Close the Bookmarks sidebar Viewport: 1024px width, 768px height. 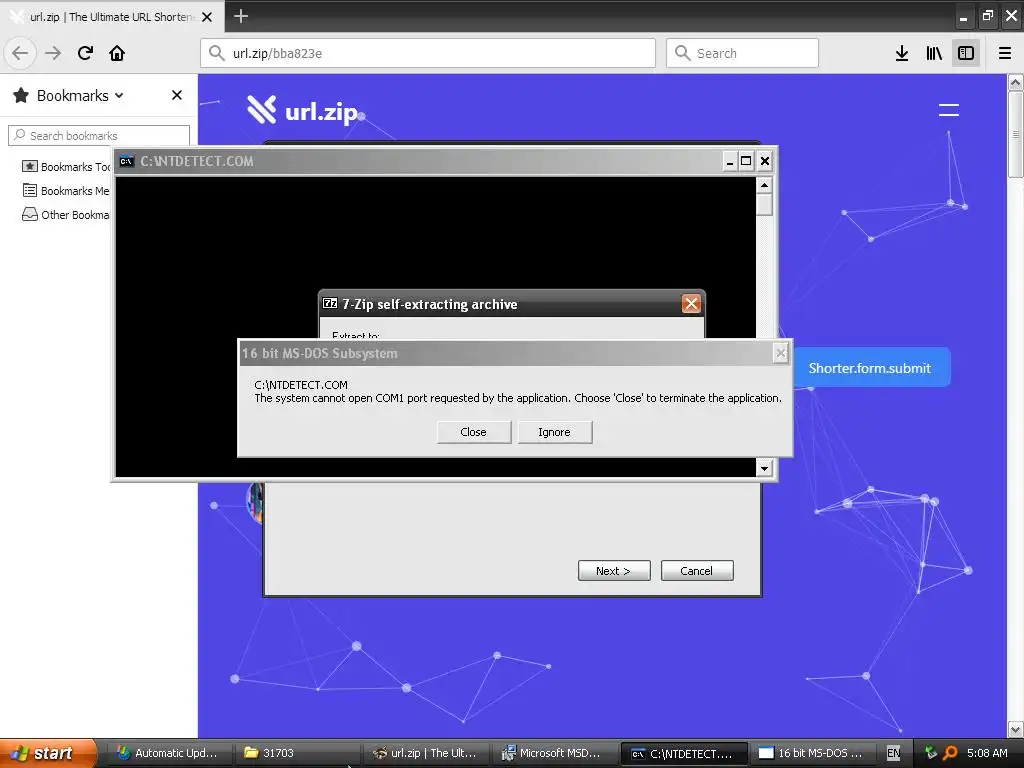[176, 95]
